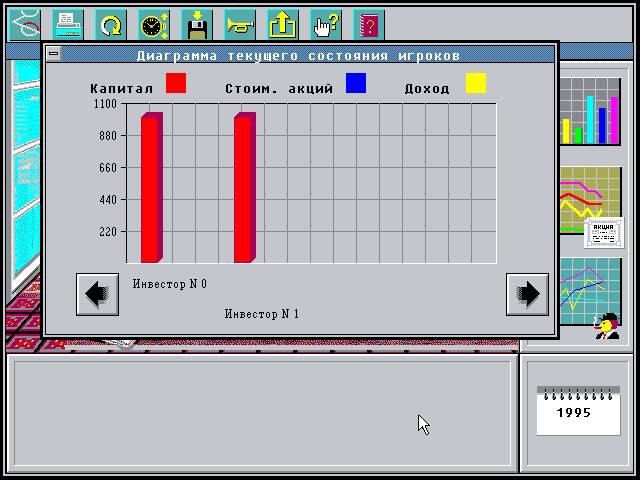Click the Инвестор N 0 label

click(170, 284)
